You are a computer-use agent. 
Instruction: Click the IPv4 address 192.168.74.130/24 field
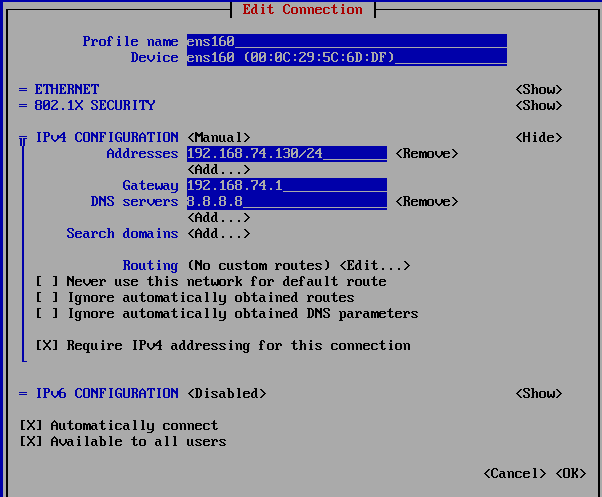pyautogui.click(x=286, y=154)
